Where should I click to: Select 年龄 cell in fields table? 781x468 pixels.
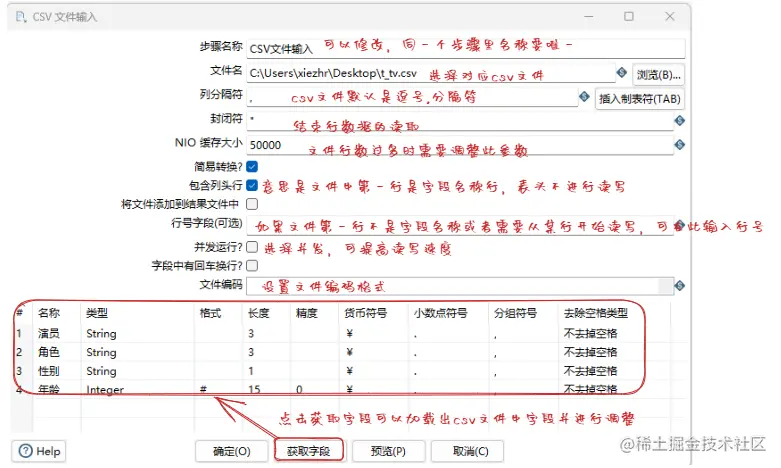point(49,389)
